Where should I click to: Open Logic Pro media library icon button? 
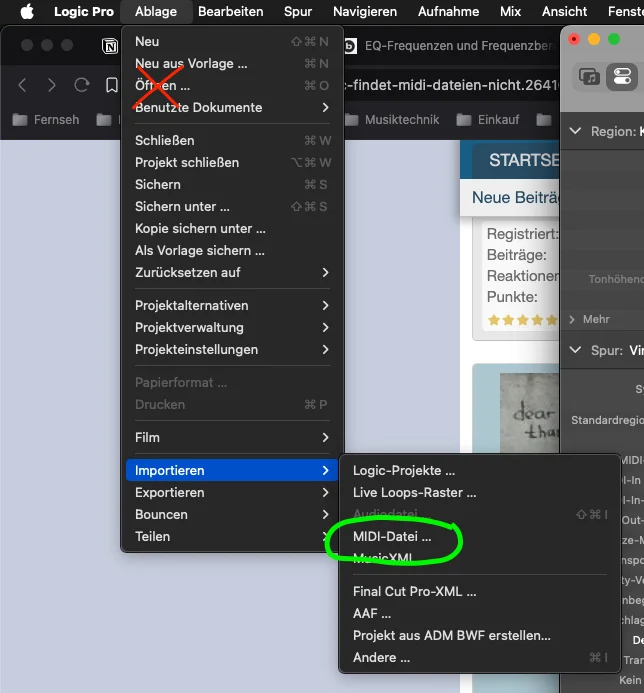pyautogui.click(x=589, y=77)
